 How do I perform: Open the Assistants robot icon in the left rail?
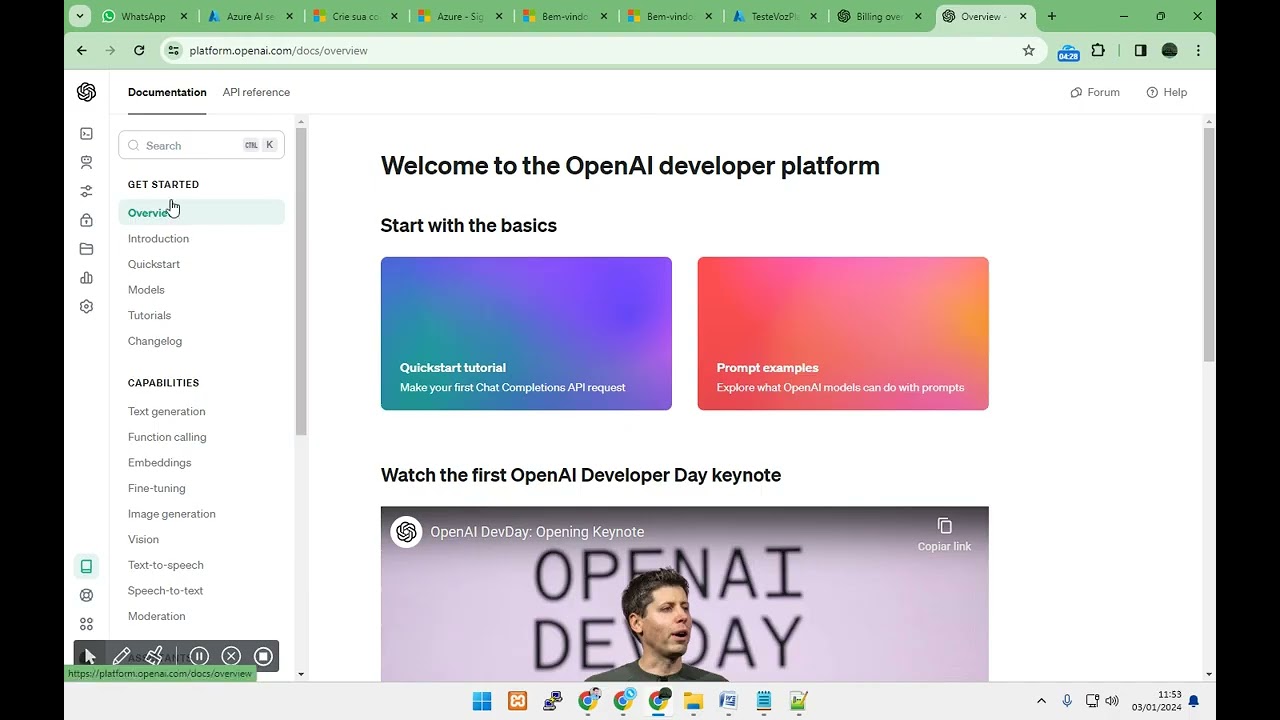pos(86,162)
